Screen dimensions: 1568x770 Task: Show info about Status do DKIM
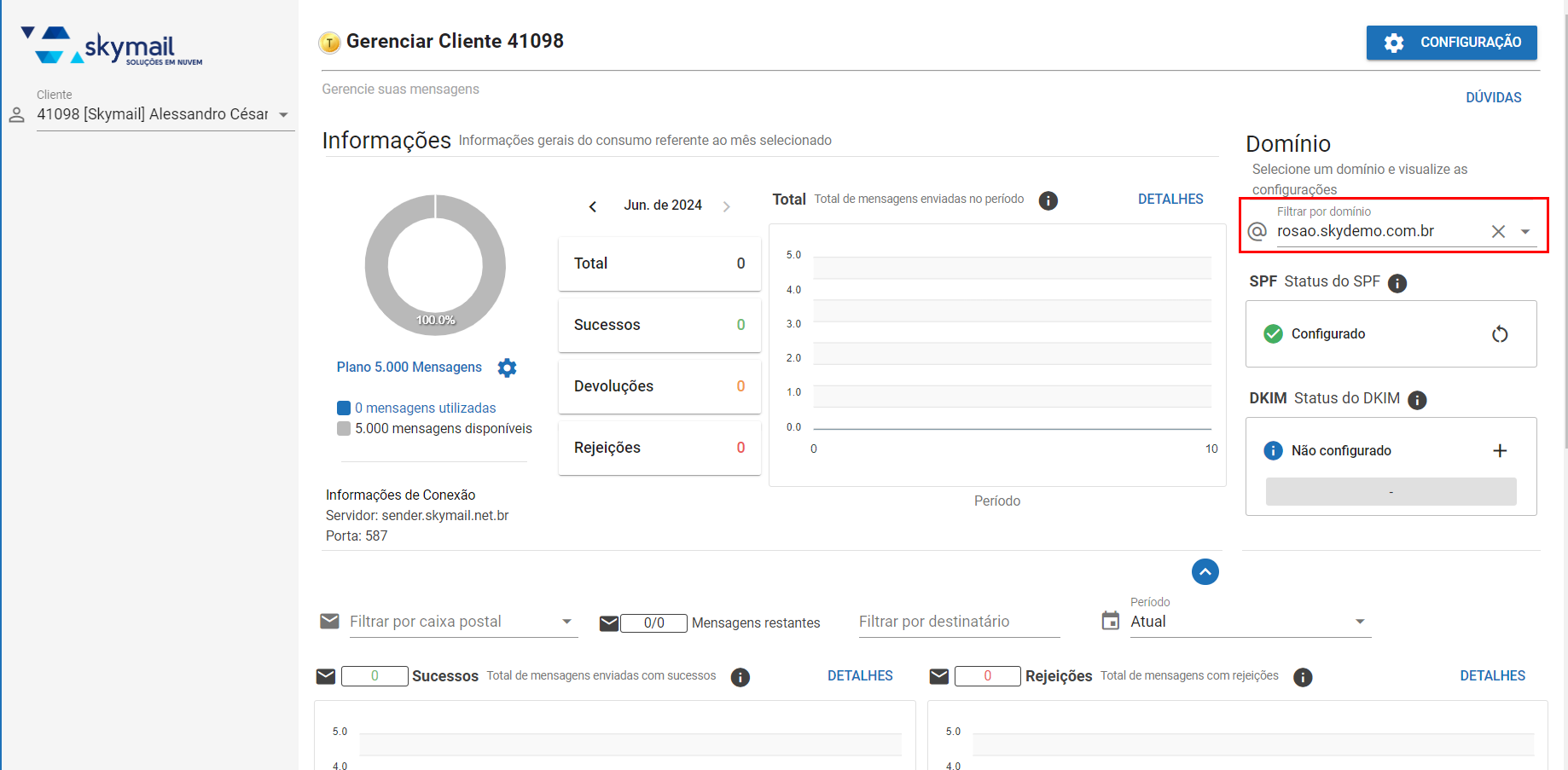click(1417, 400)
